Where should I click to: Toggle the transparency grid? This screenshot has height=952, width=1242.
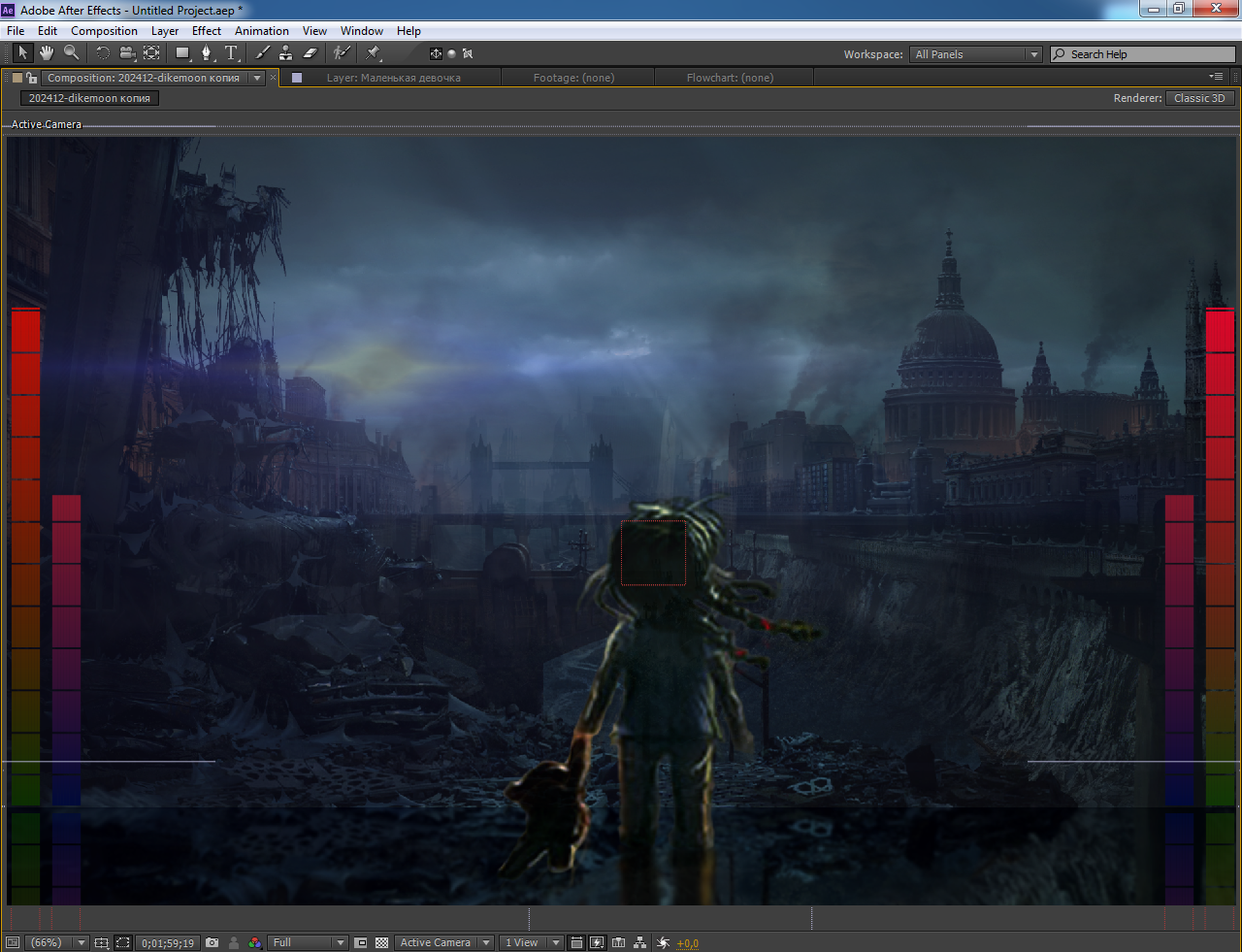coord(381,942)
